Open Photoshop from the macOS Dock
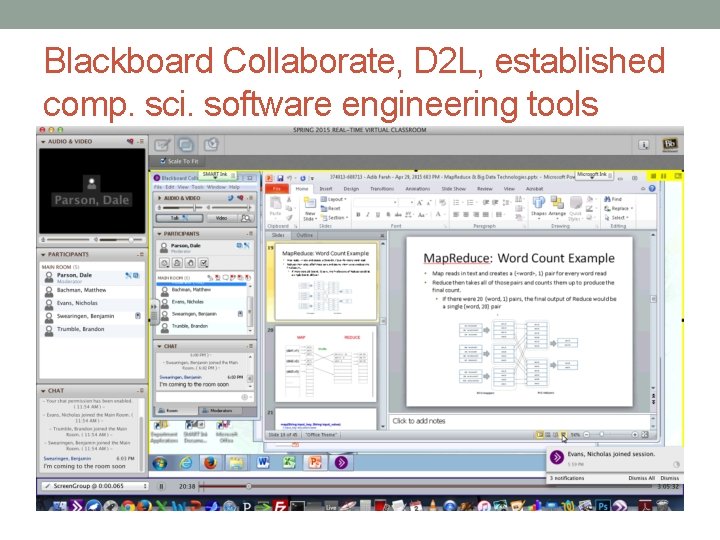720x540 pixels. tap(602, 506)
